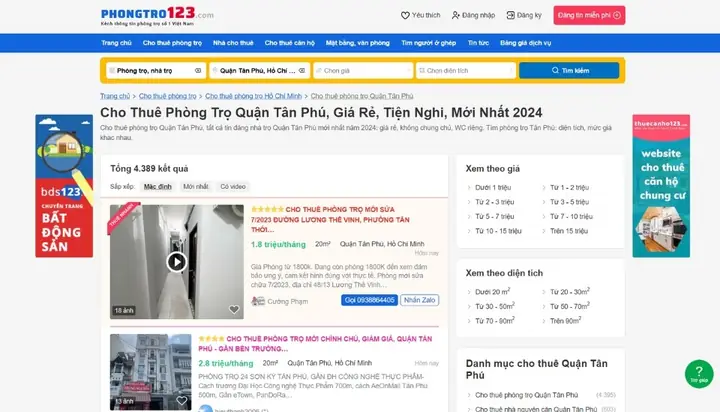Open the Chọn diện tích dropdown

(x=466, y=71)
